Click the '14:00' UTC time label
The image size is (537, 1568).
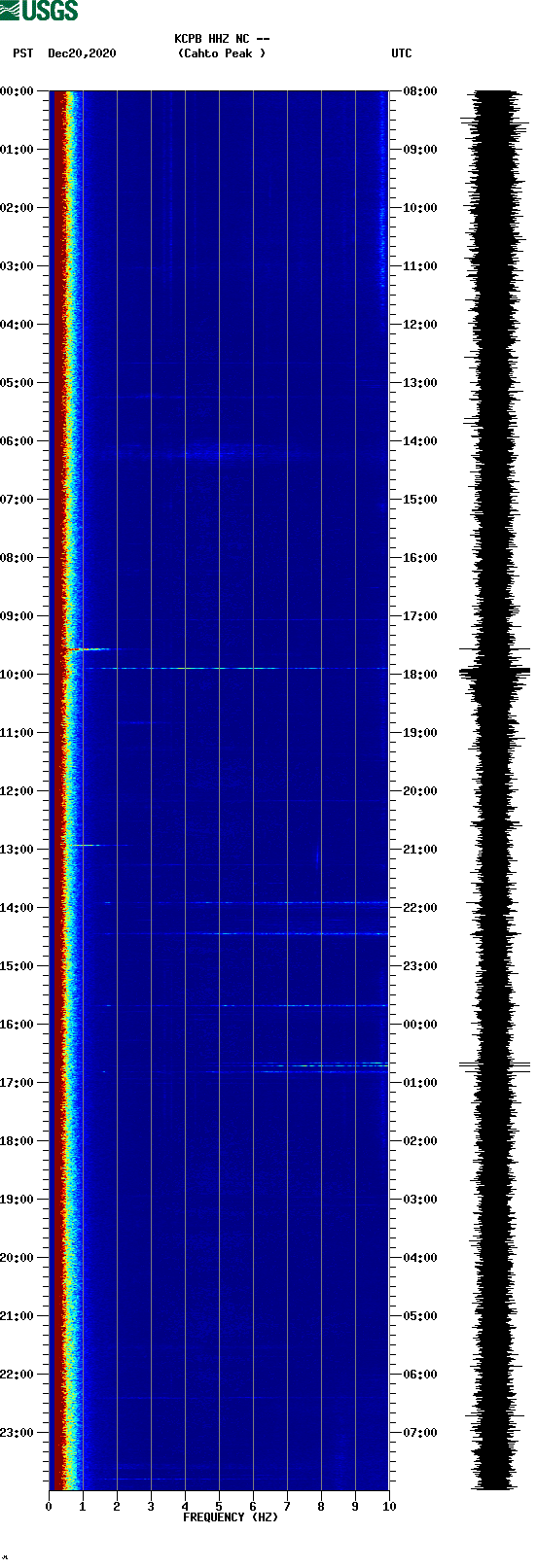[420, 441]
